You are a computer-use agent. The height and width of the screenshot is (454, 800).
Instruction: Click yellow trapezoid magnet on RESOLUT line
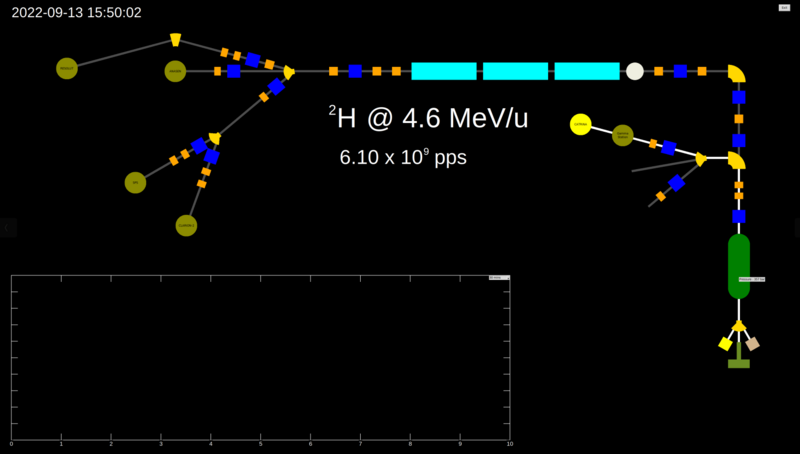(176, 40)
